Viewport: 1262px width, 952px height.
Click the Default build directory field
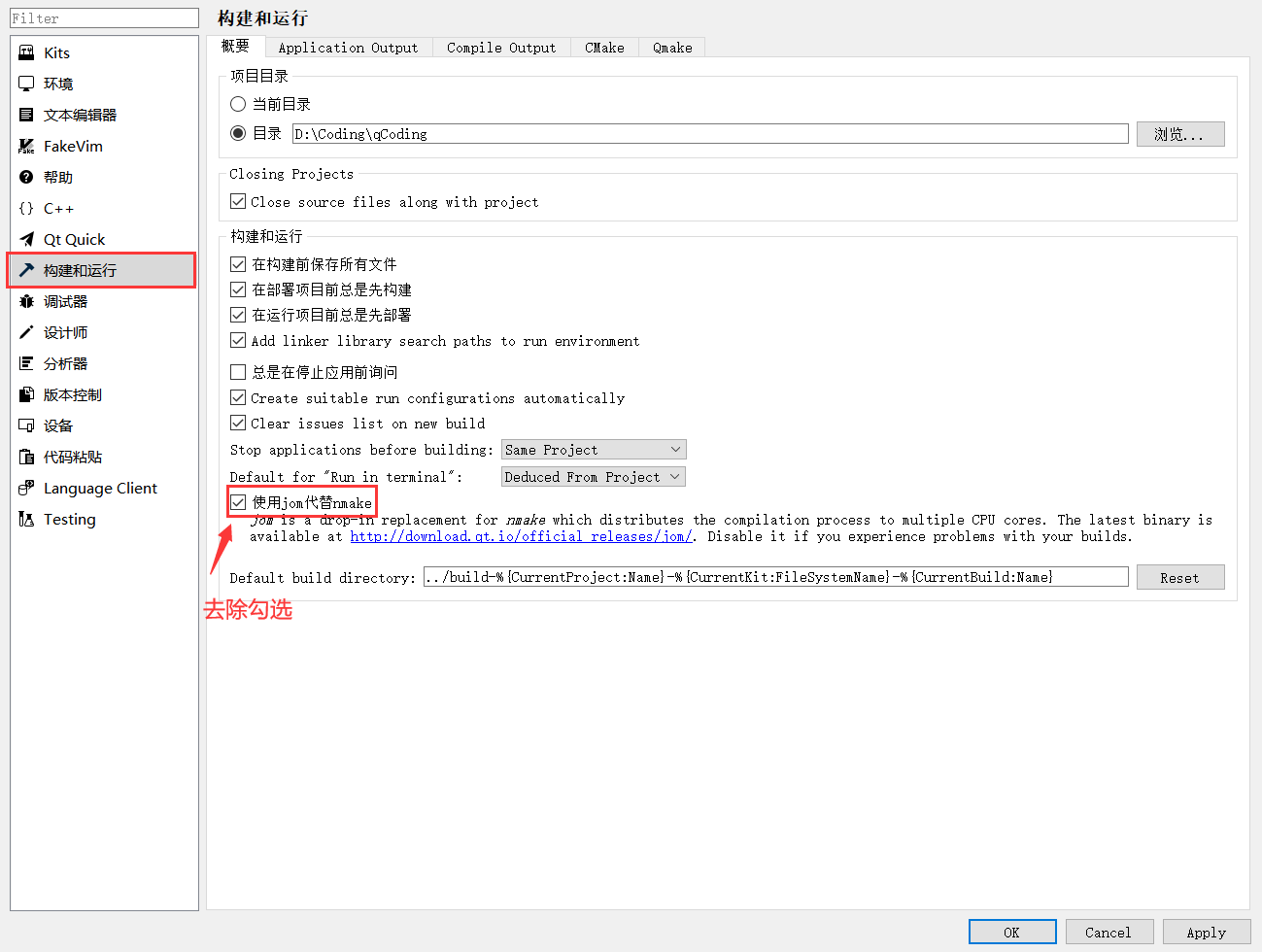776,577
